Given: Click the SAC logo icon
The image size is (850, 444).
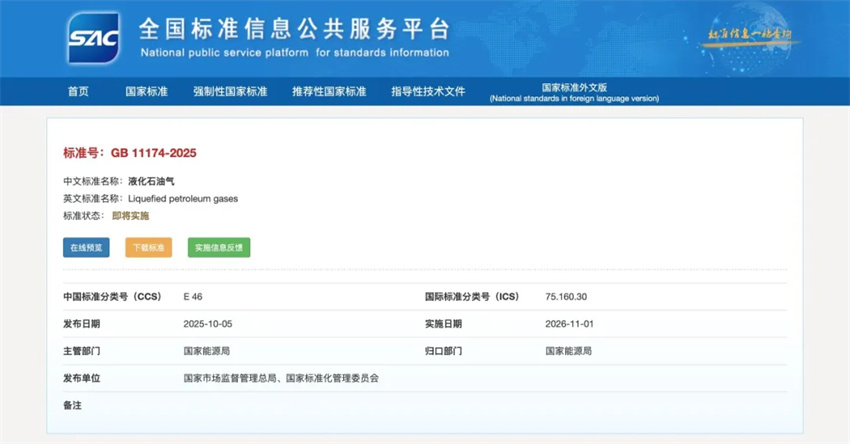Looking at the screenshot, I should pyautogui.click(x=93, y=38).
